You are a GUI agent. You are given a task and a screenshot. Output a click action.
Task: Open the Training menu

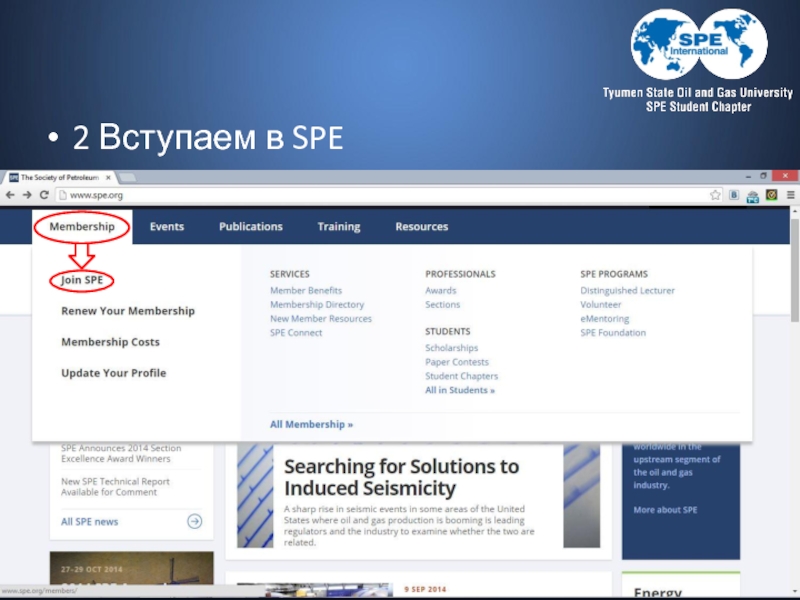[339, 227]
